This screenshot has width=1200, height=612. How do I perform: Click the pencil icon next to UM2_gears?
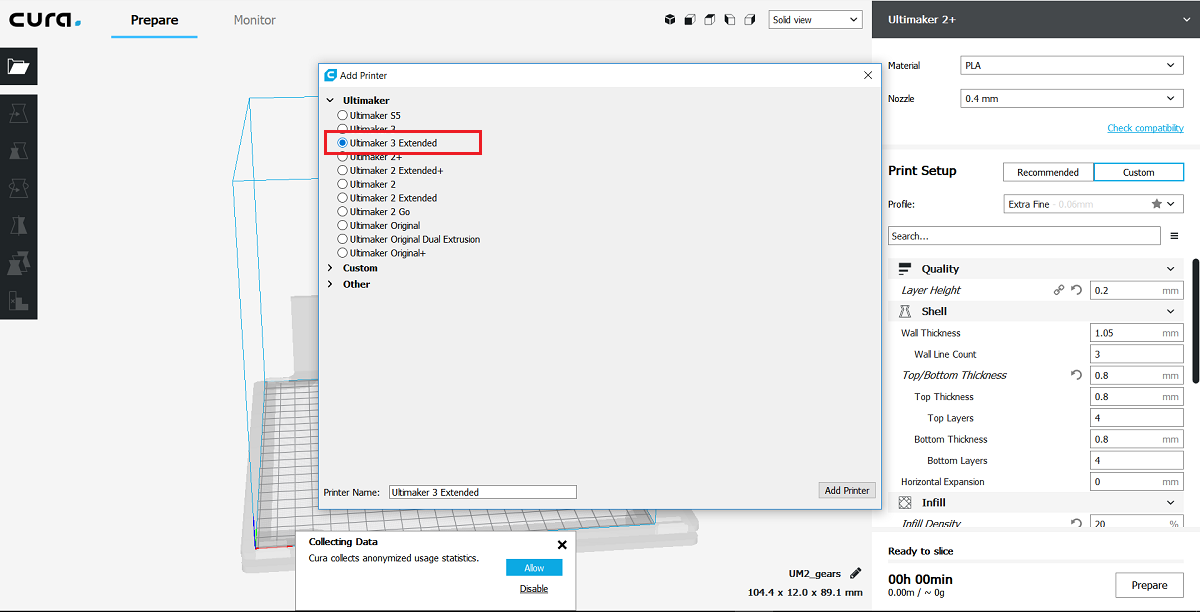click(x=855, y=573)
